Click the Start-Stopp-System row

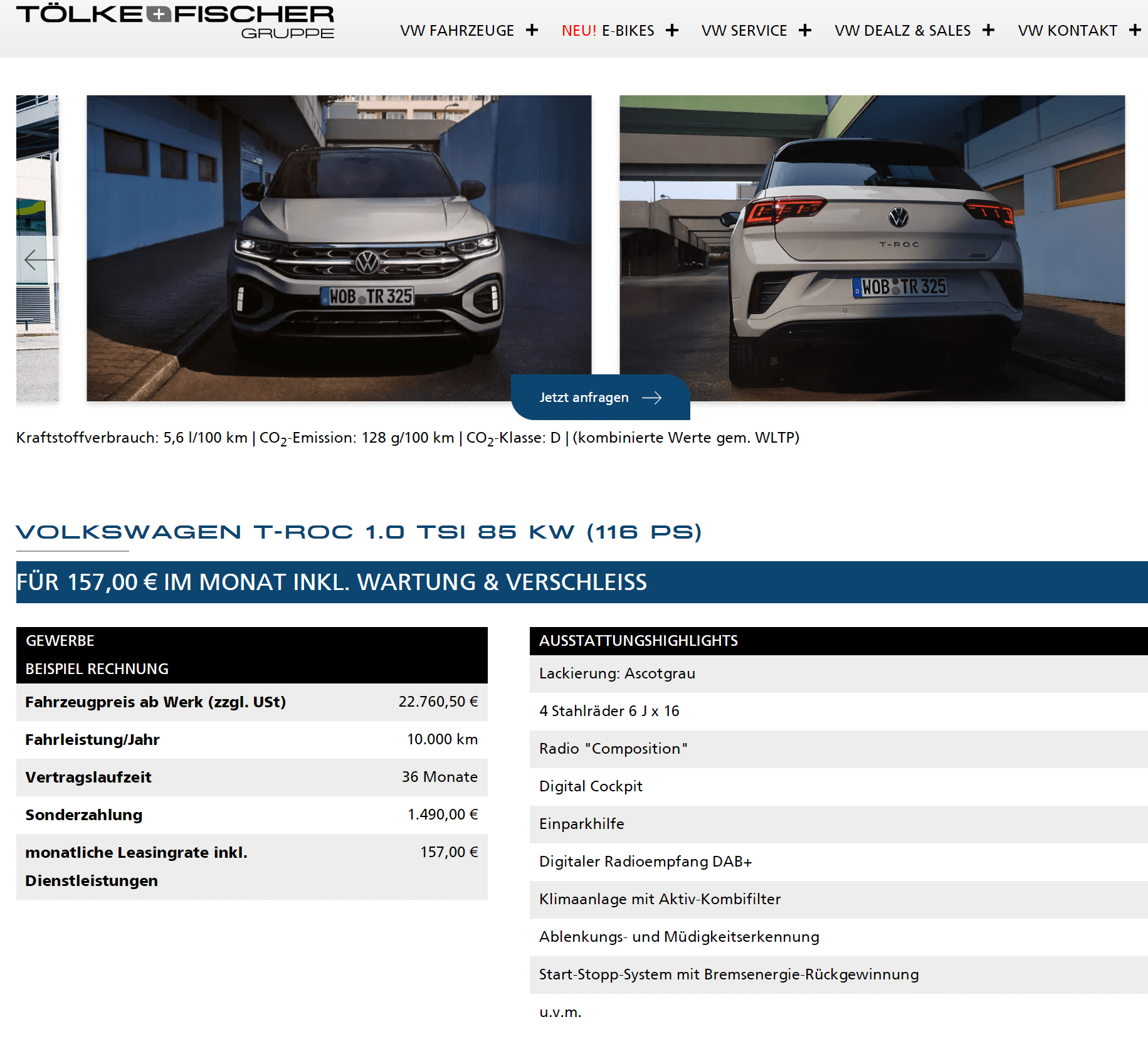point(839,975)
